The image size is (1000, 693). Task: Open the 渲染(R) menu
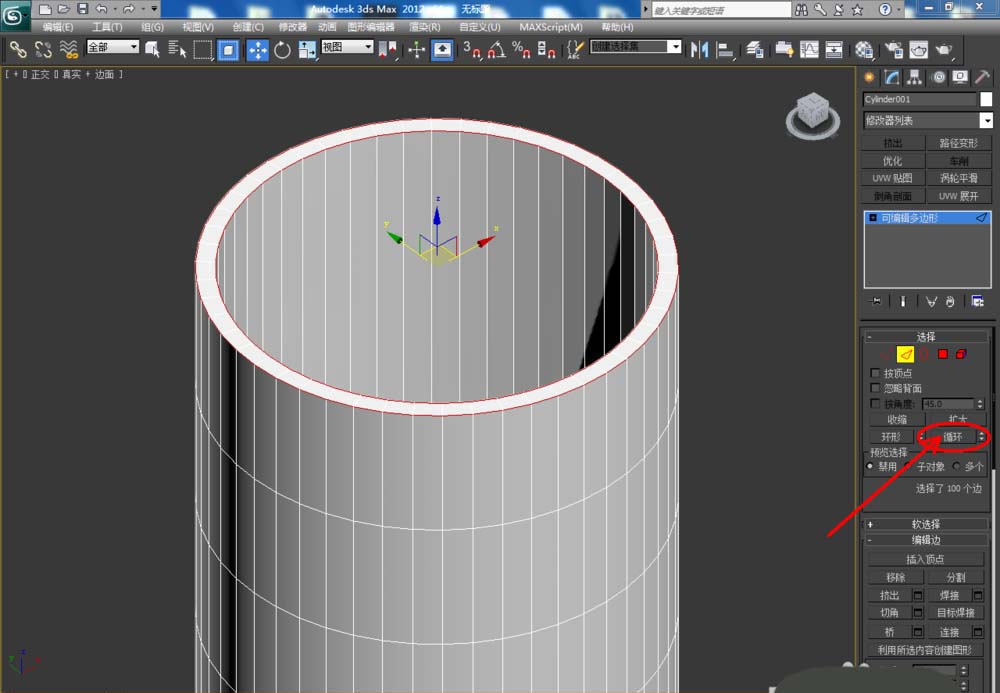(x=425, y=27)
